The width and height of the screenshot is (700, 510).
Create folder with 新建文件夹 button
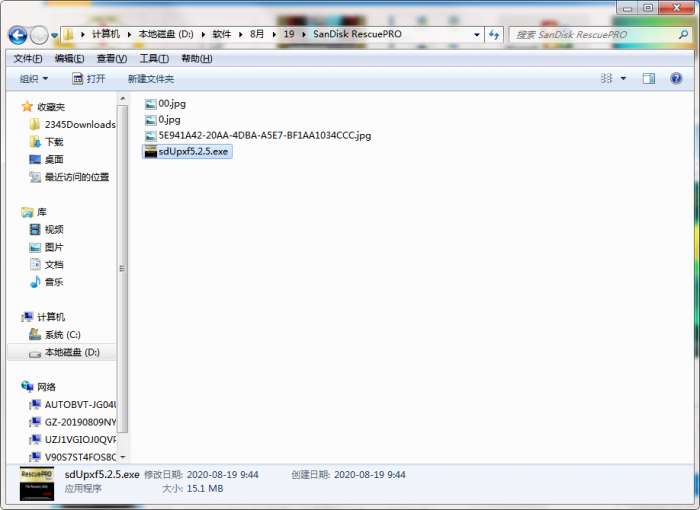(151, 79)
